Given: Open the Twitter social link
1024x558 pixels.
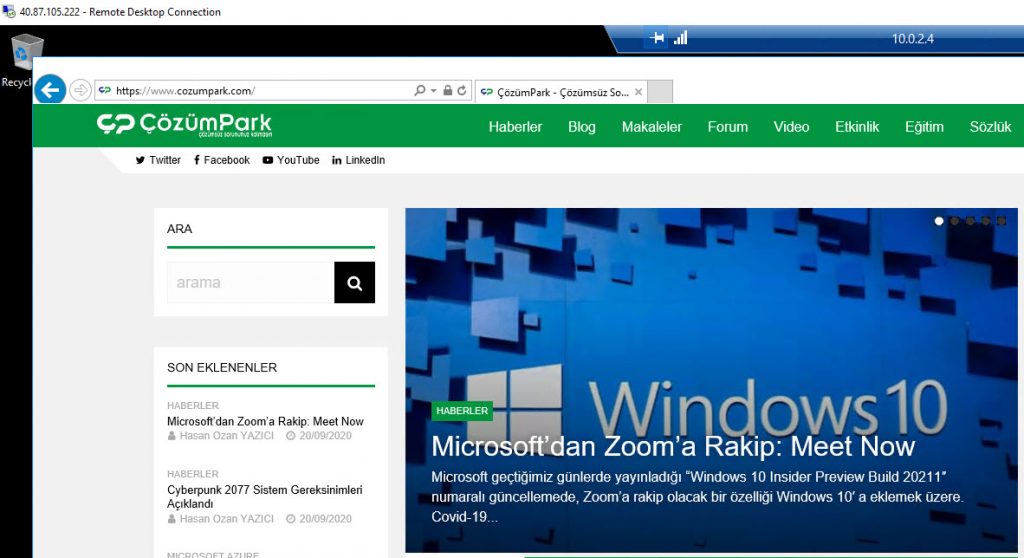Looking at the screenshot, I should (x=158, y=160).
